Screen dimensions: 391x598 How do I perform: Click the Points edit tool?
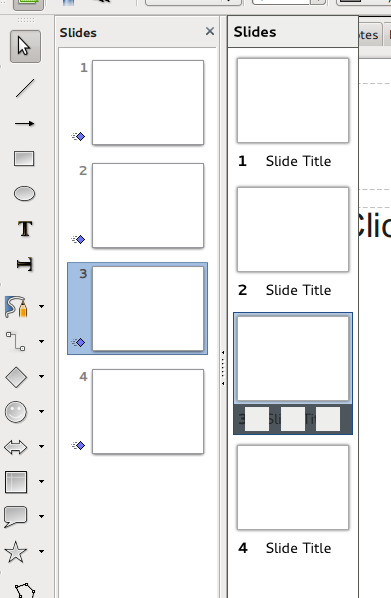point(24,590)
